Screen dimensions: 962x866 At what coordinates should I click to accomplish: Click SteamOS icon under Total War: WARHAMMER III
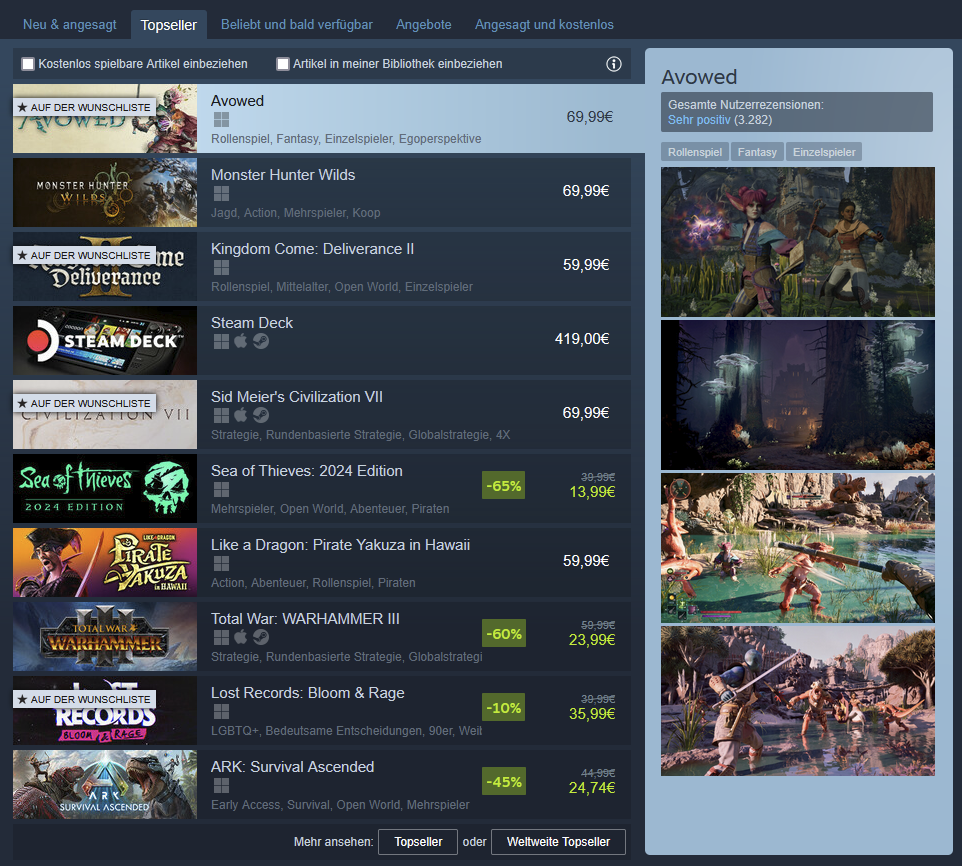(261, 638)
